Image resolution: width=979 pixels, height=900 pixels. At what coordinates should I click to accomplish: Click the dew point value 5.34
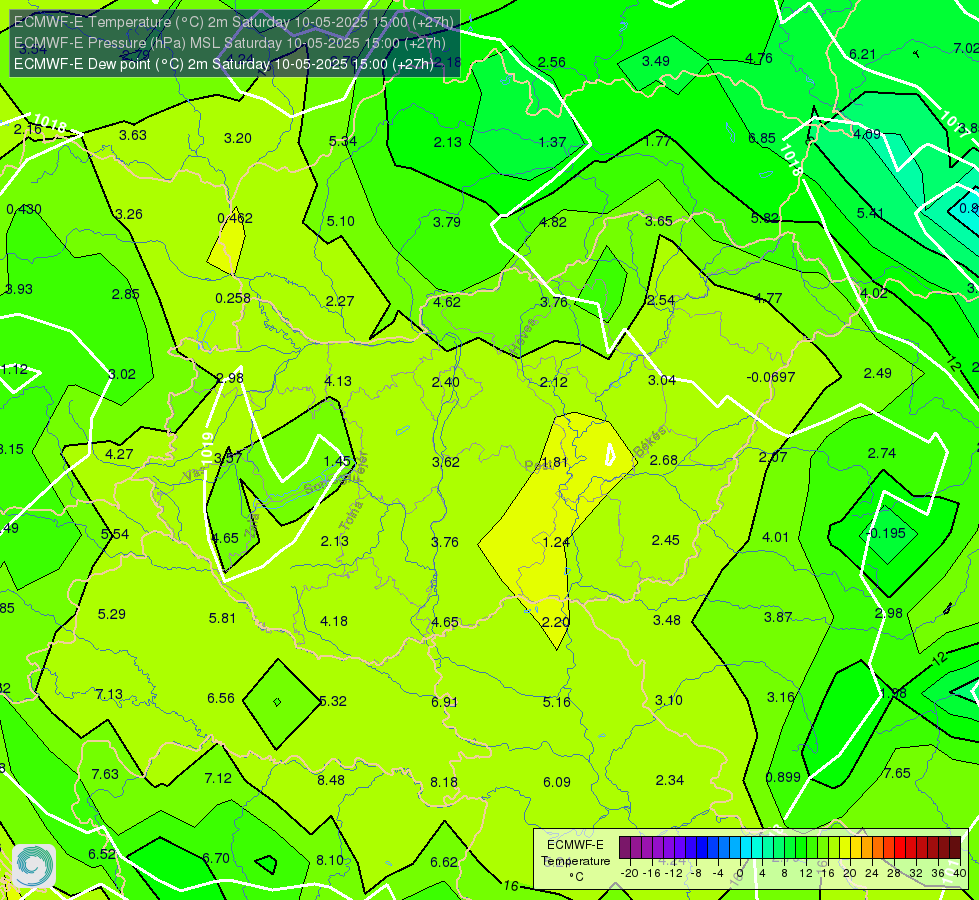[x=343, y=141]
